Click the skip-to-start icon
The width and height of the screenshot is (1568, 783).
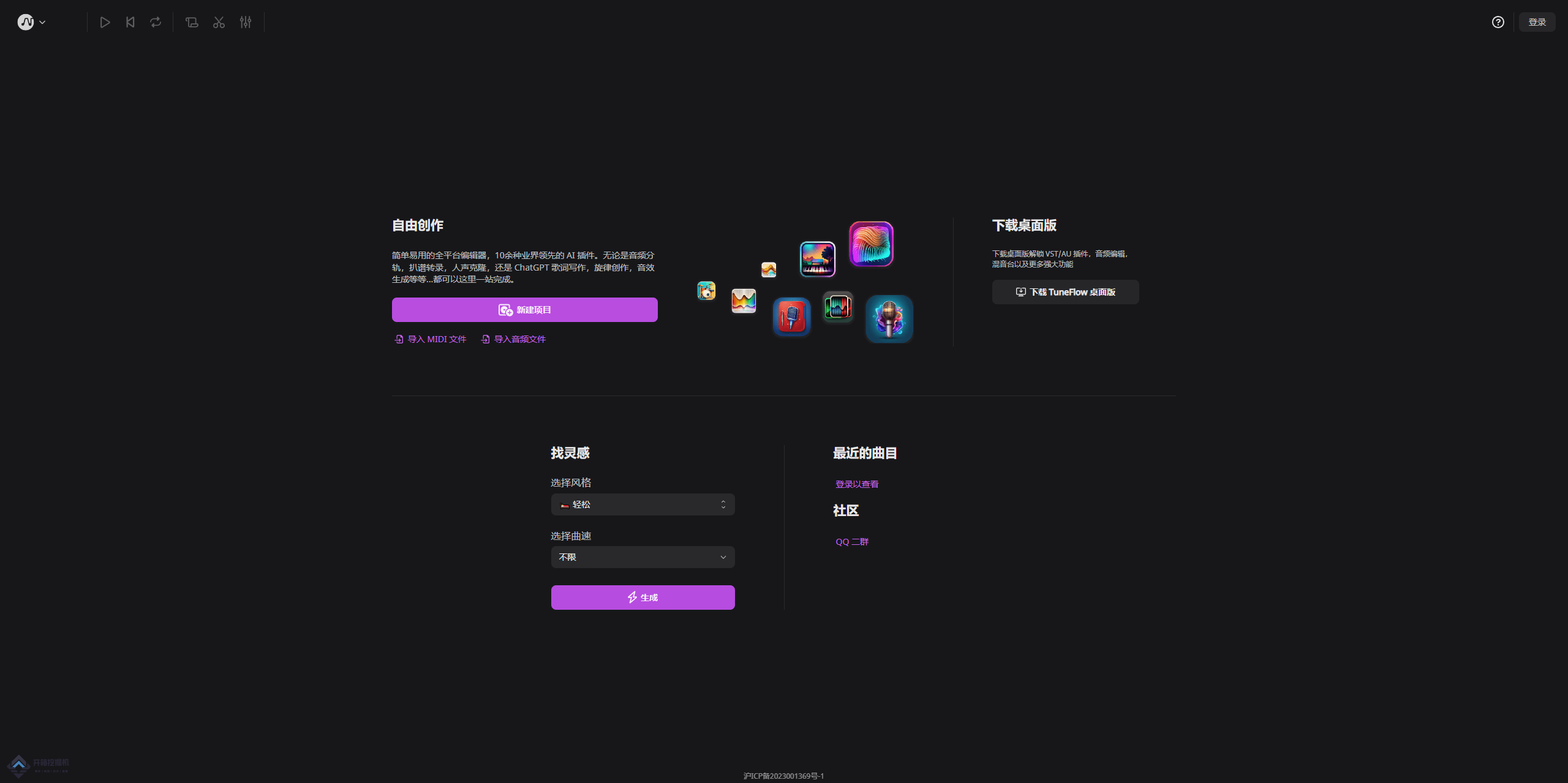130,23
